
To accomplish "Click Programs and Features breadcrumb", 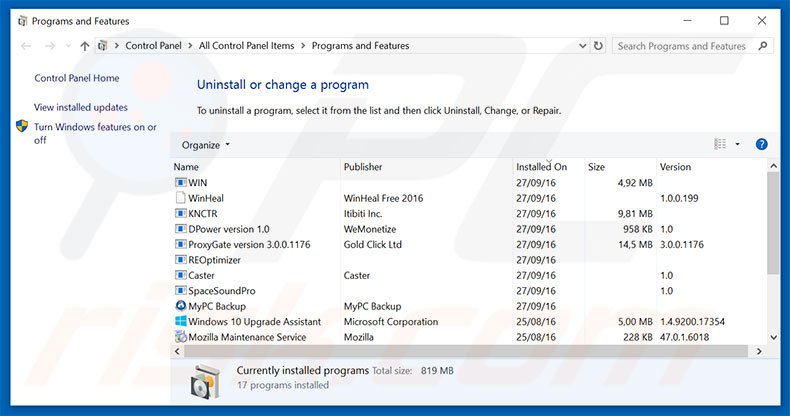I will (360, 46).
